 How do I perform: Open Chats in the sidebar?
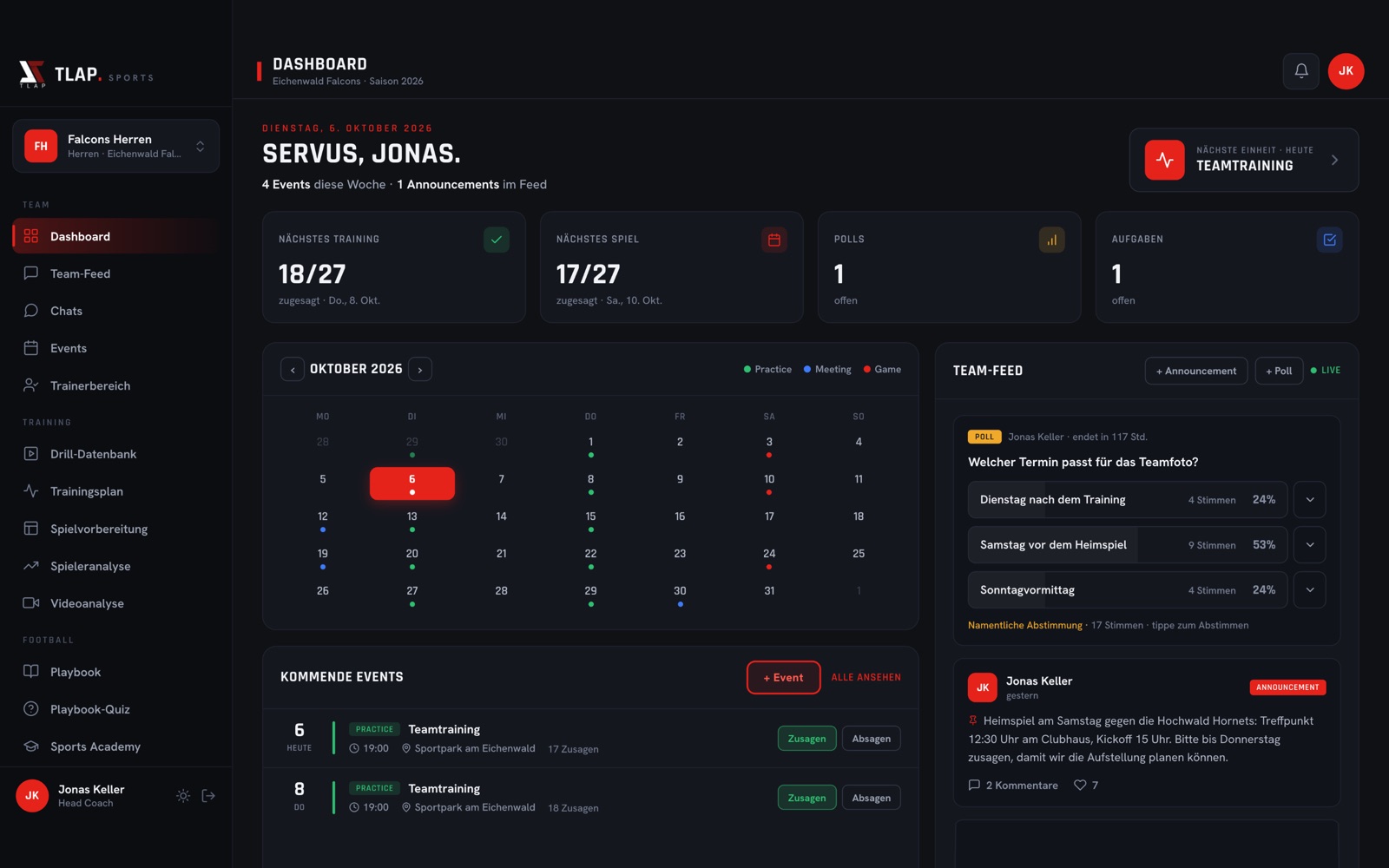click(115, 311)
